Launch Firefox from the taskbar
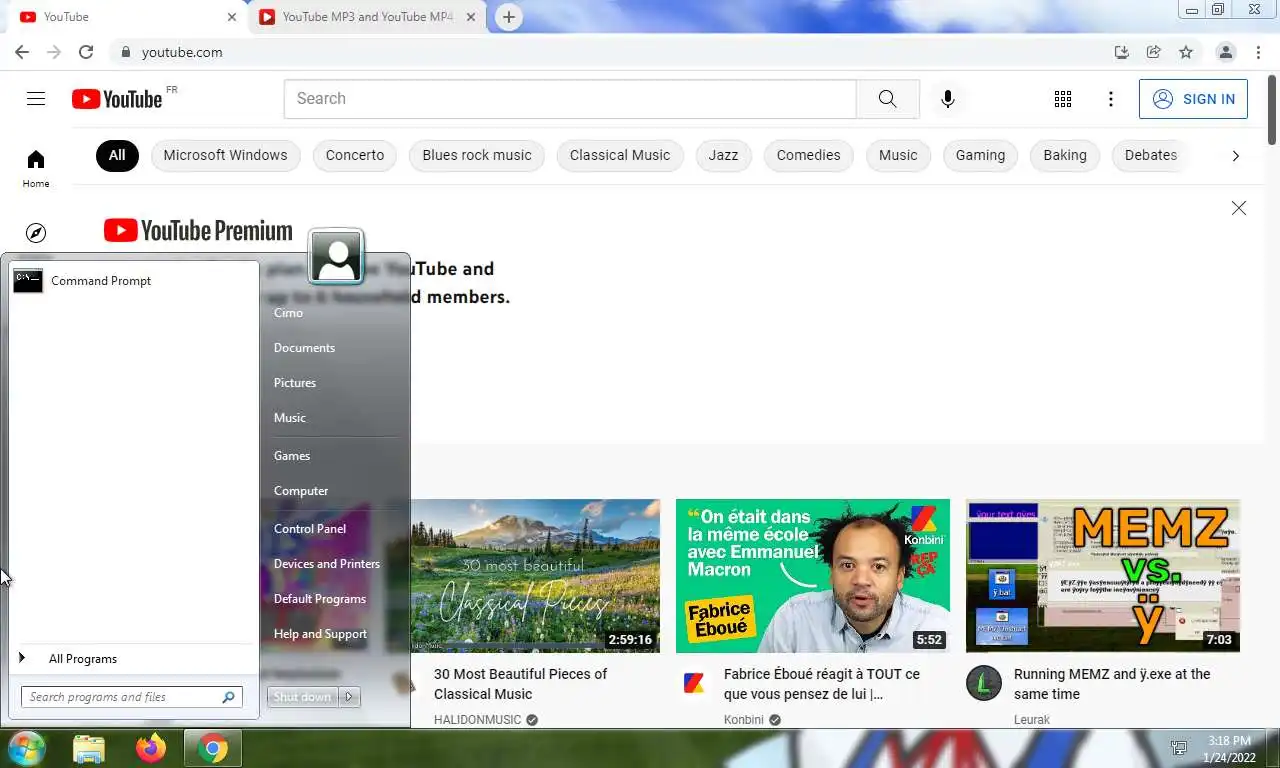 click(x=151, y=748)
